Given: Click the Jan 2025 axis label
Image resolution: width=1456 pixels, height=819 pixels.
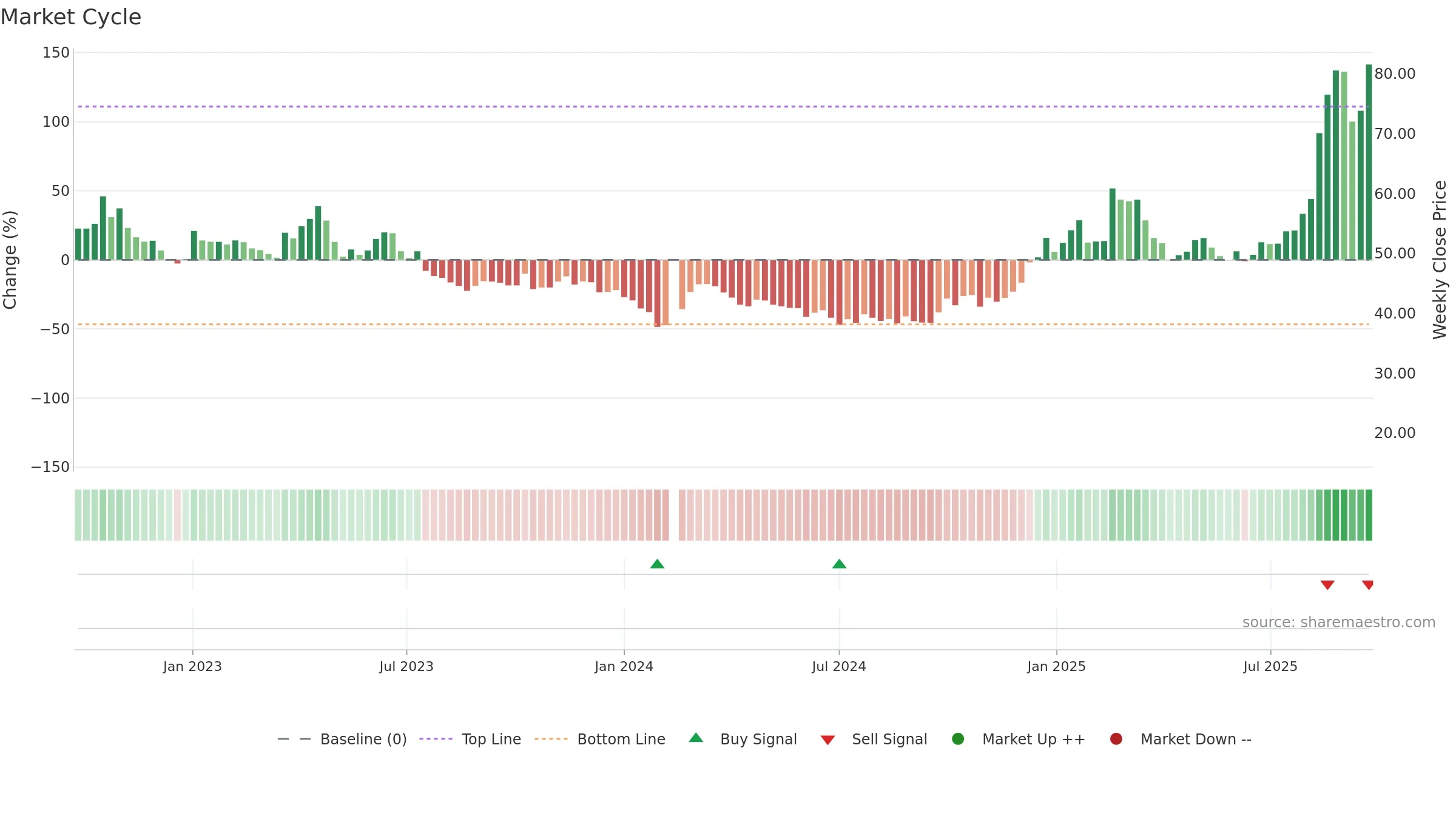Looking at the screenshot, I should [1056, 666].
